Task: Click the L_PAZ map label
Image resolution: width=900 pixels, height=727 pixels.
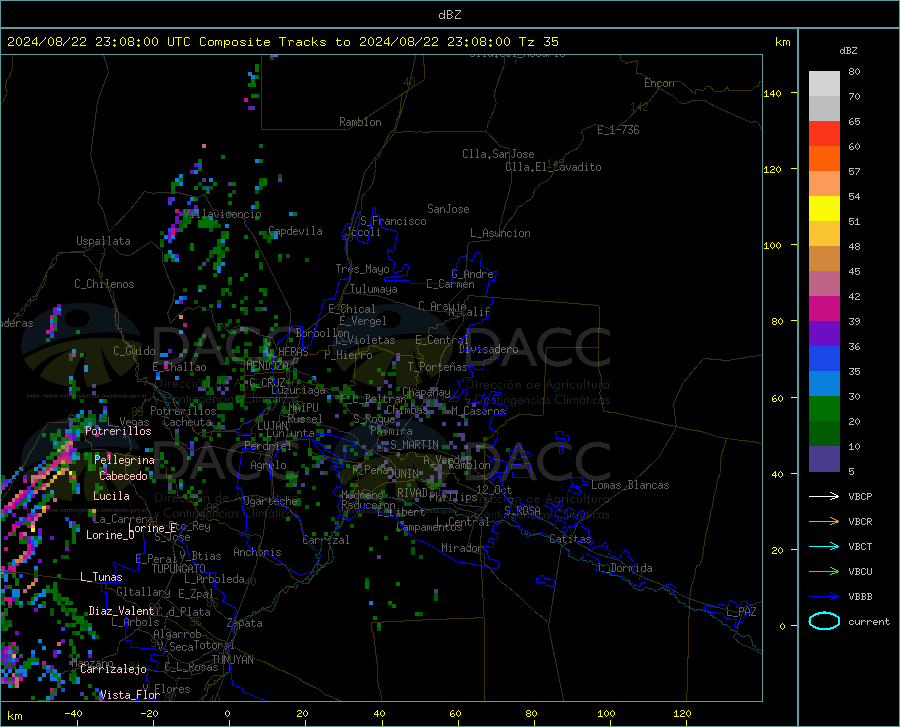Action: click(x=741, y=612)
